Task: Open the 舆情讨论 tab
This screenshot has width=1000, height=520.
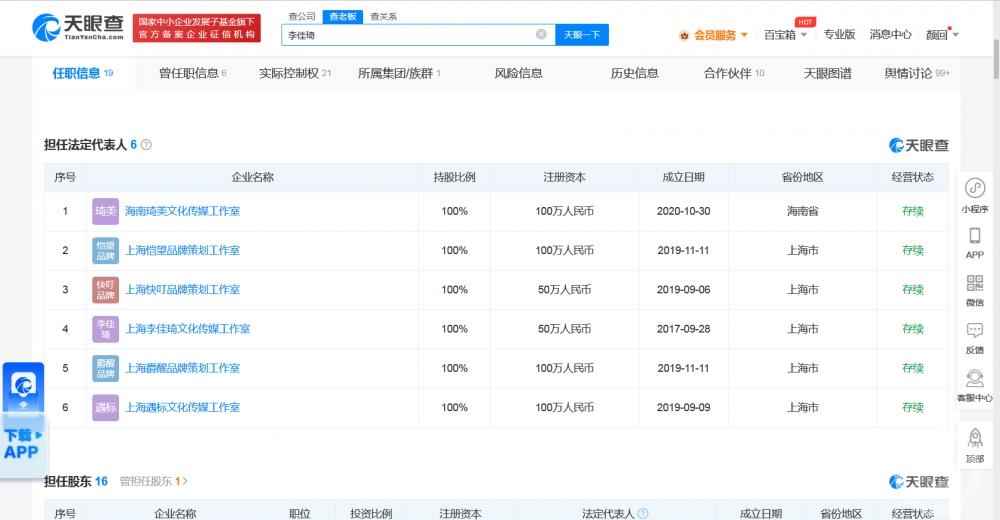Action: click(x=916, y=73)
